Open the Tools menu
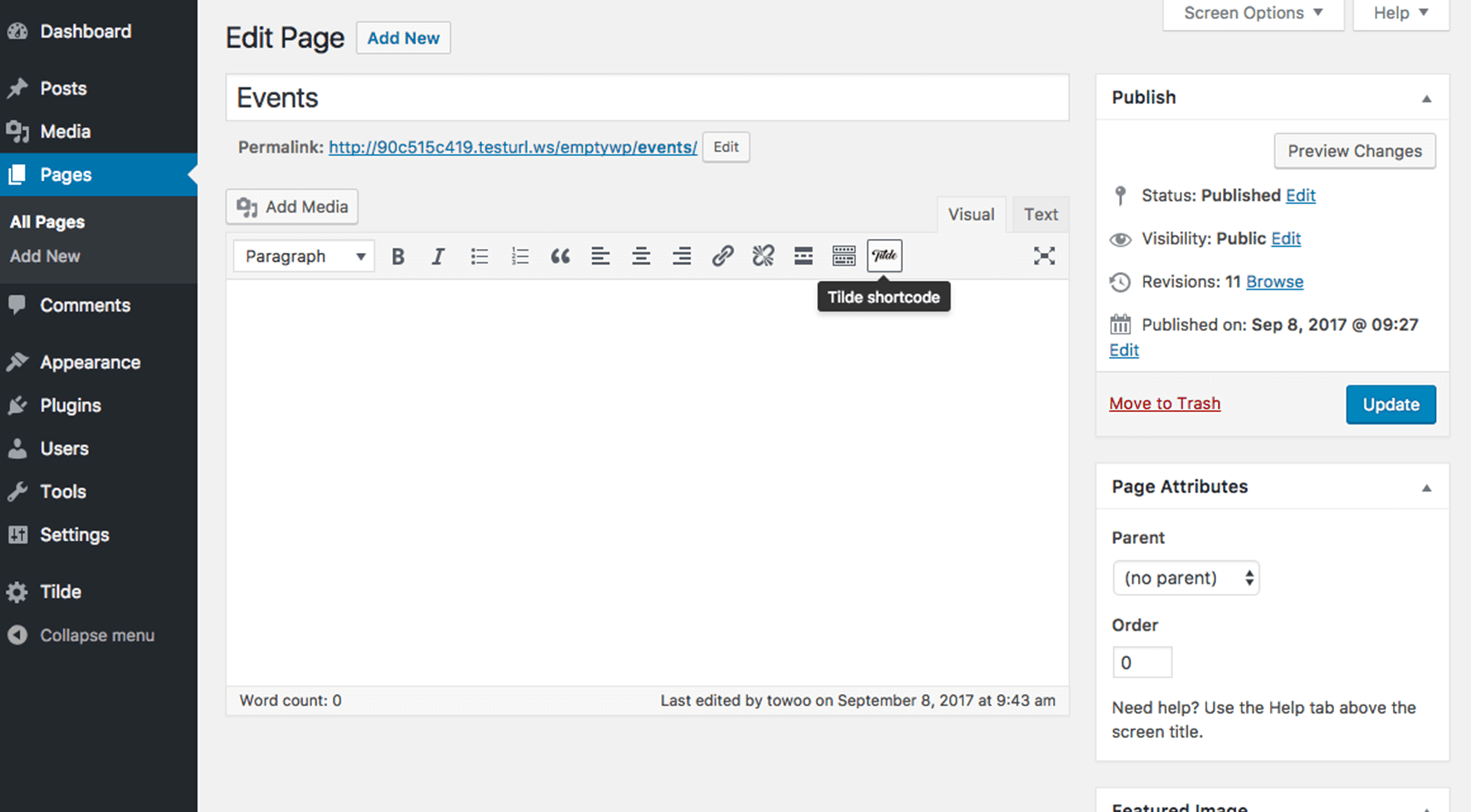The width and height of the screenshot is (1471, 812). pyautogui.click(x=98, y=492)
